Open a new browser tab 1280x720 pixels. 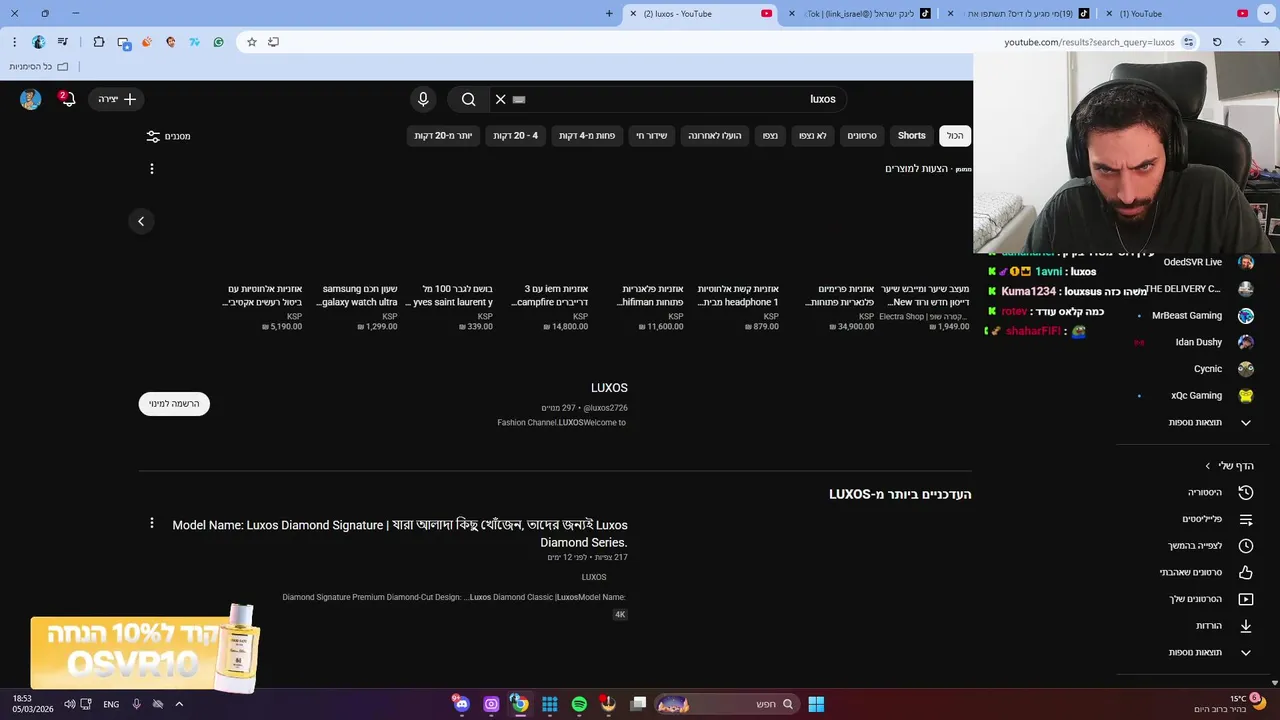pyautogui.click(x=609, y=13)
